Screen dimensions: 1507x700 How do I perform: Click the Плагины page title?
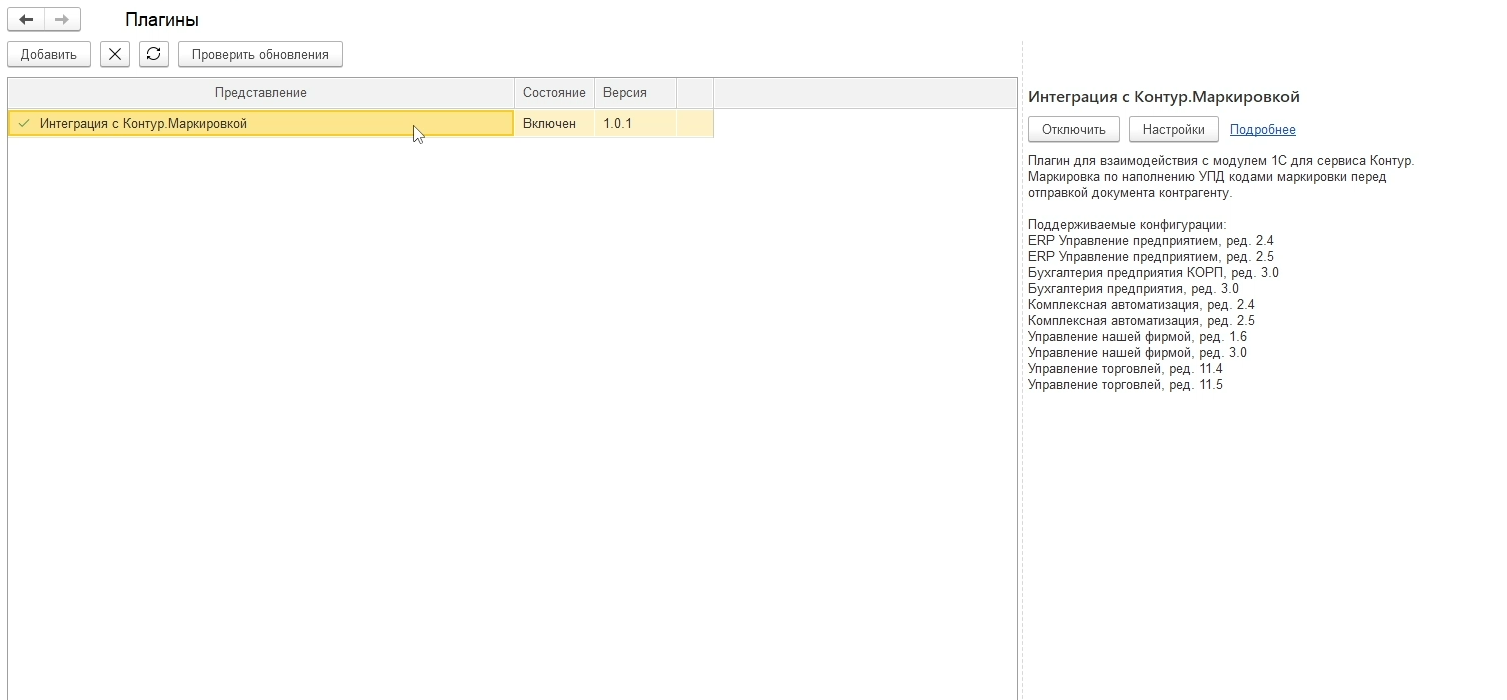[x=162, y=20]
